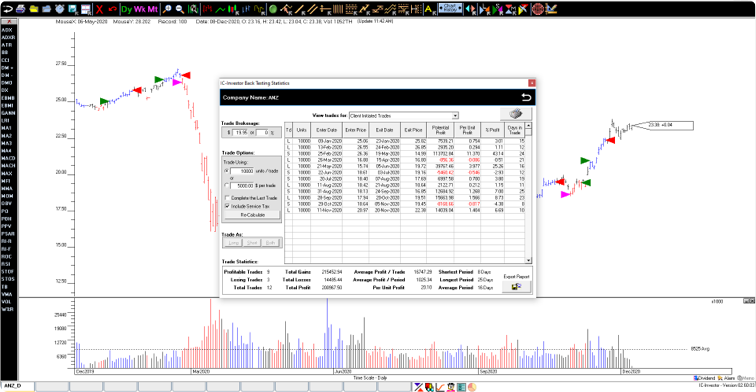Switch chart to weekly with Wk button

coord(140,9)
